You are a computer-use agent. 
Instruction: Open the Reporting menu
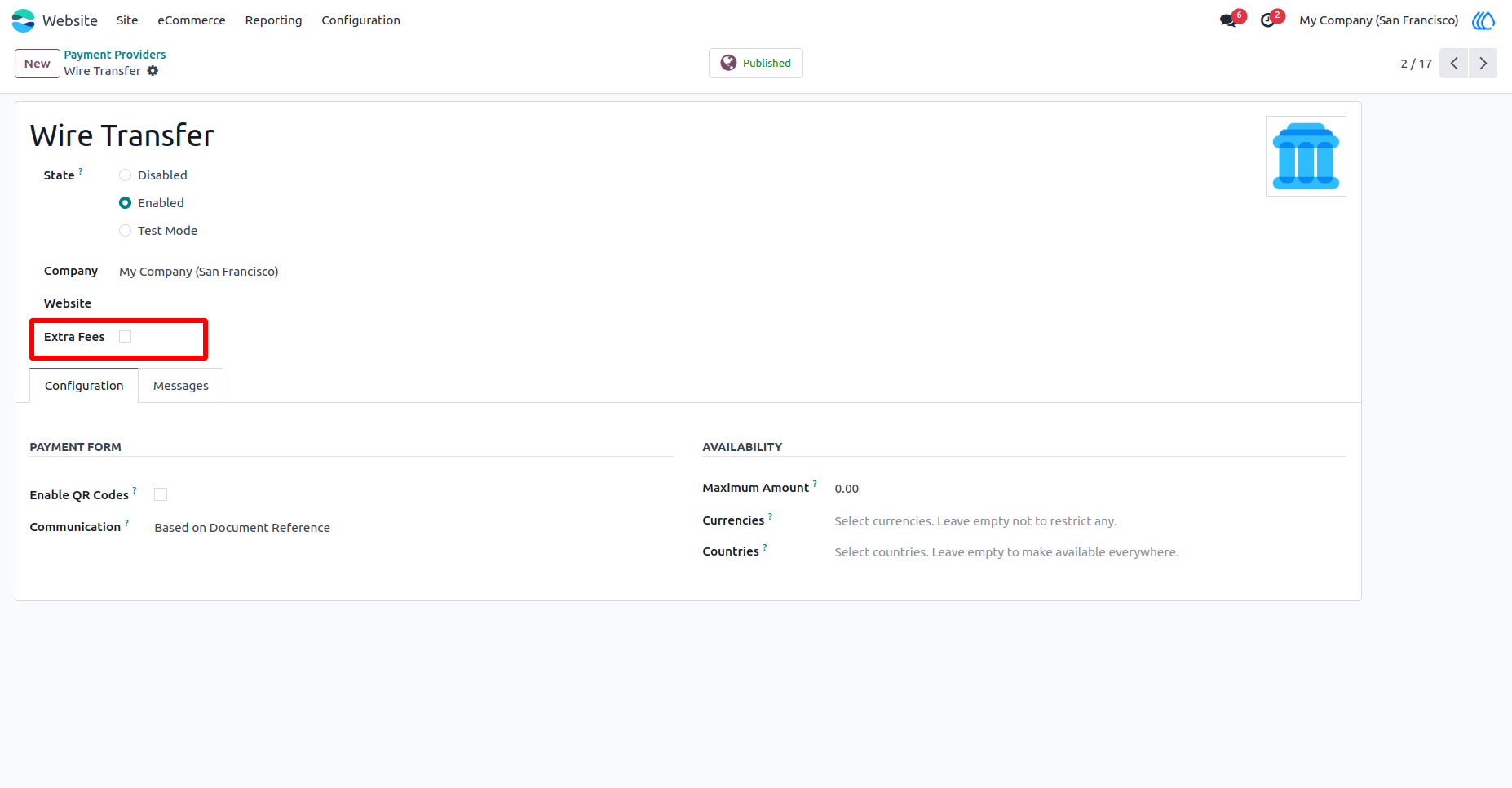[273, 20]
